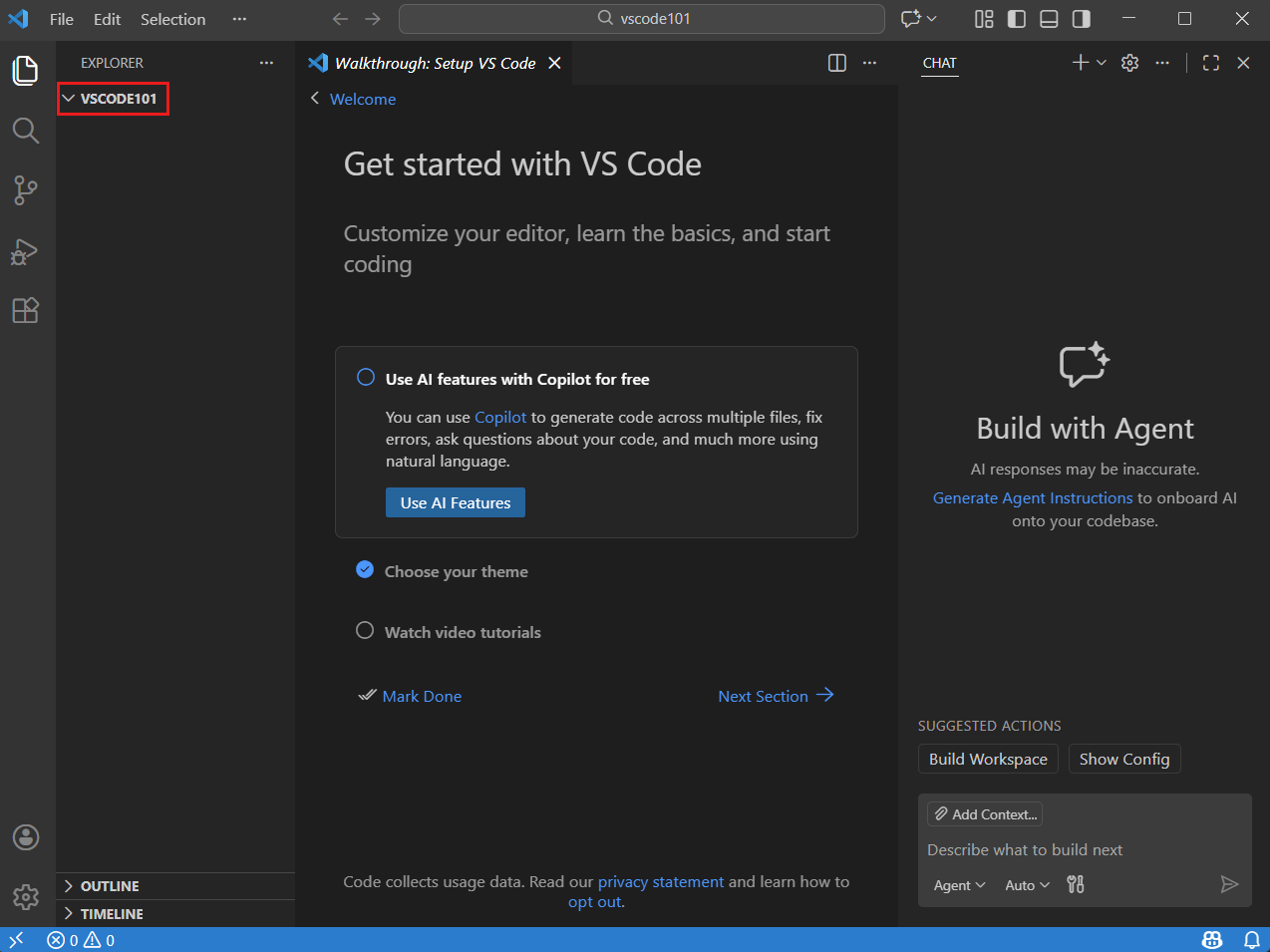
Task: Open the notifications bell icon
Action: pos(1252,939)
